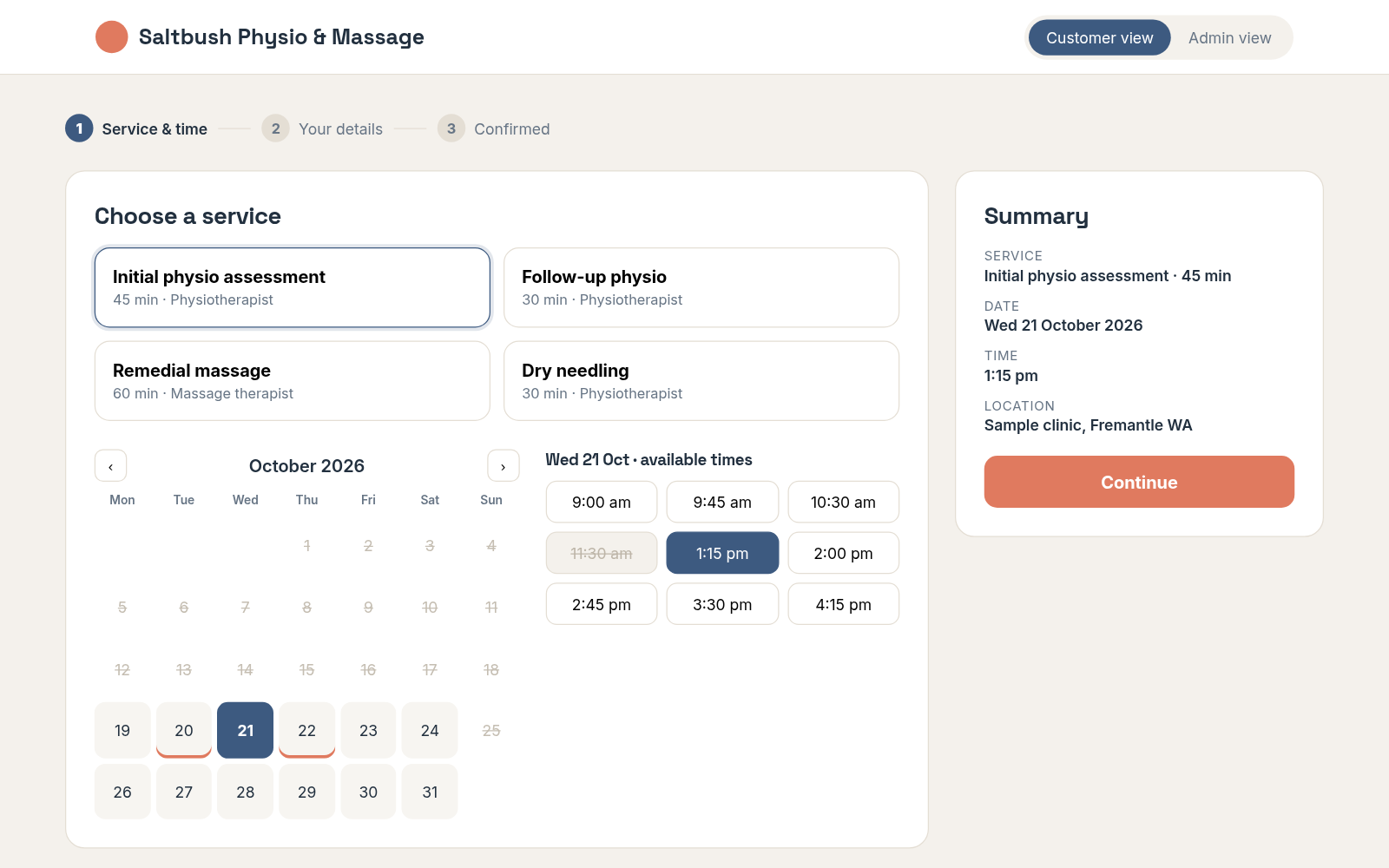The height and width of the screenshot is (868, 1389).
Task: Pick October 27 on calendar
Action: coord(184,792)
